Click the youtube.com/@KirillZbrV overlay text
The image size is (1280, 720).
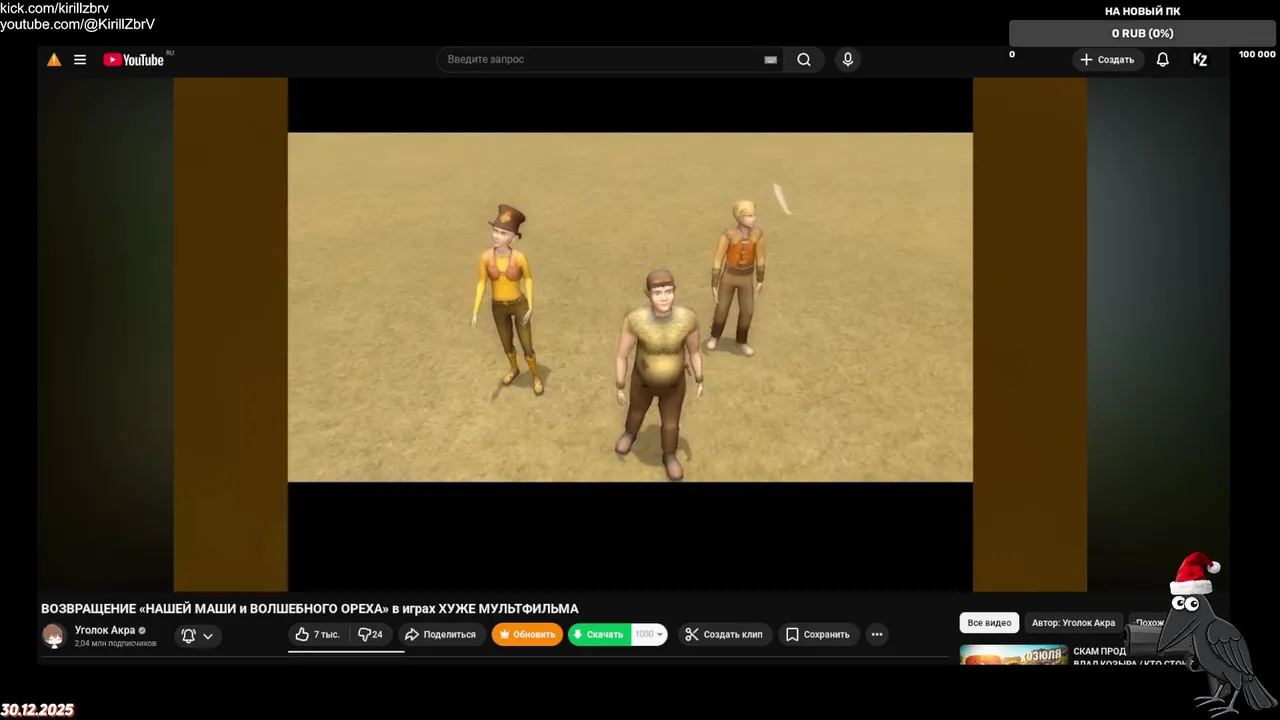click(78, 24)
